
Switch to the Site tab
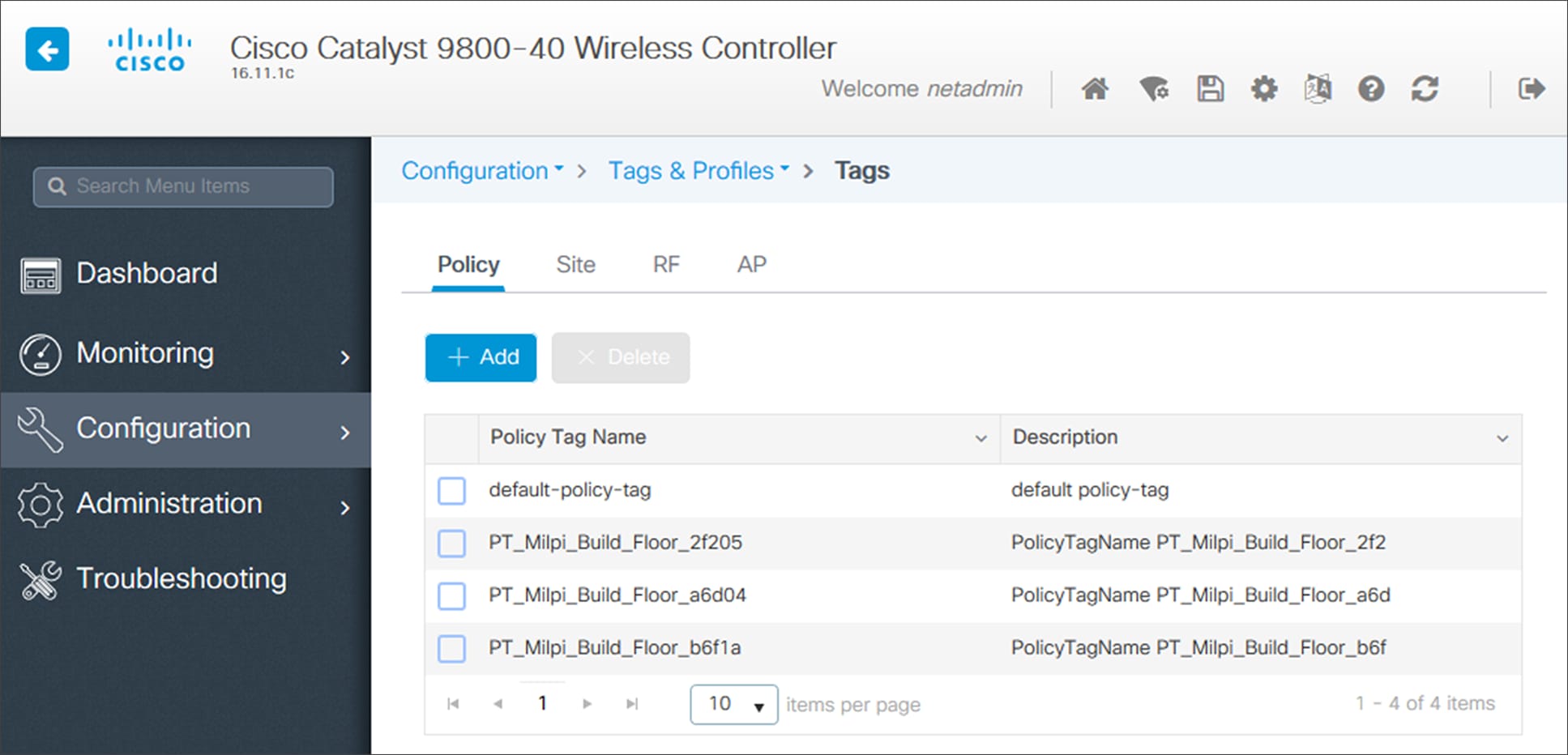click(x=575, y=265)
